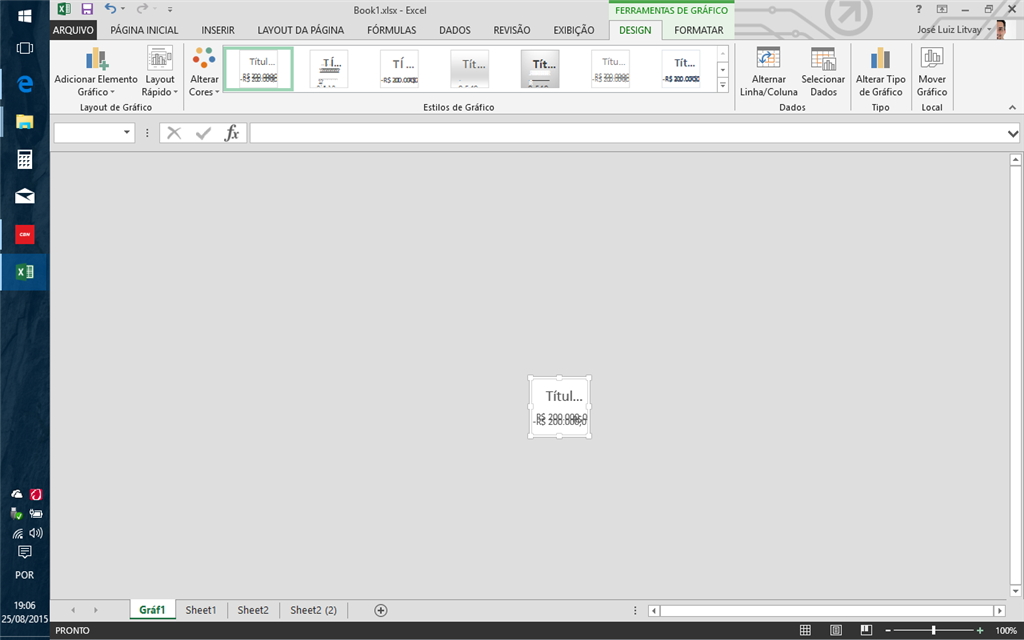Switch to INSERIR tab
The image size is (1024, 640).
tap(218, 30)
